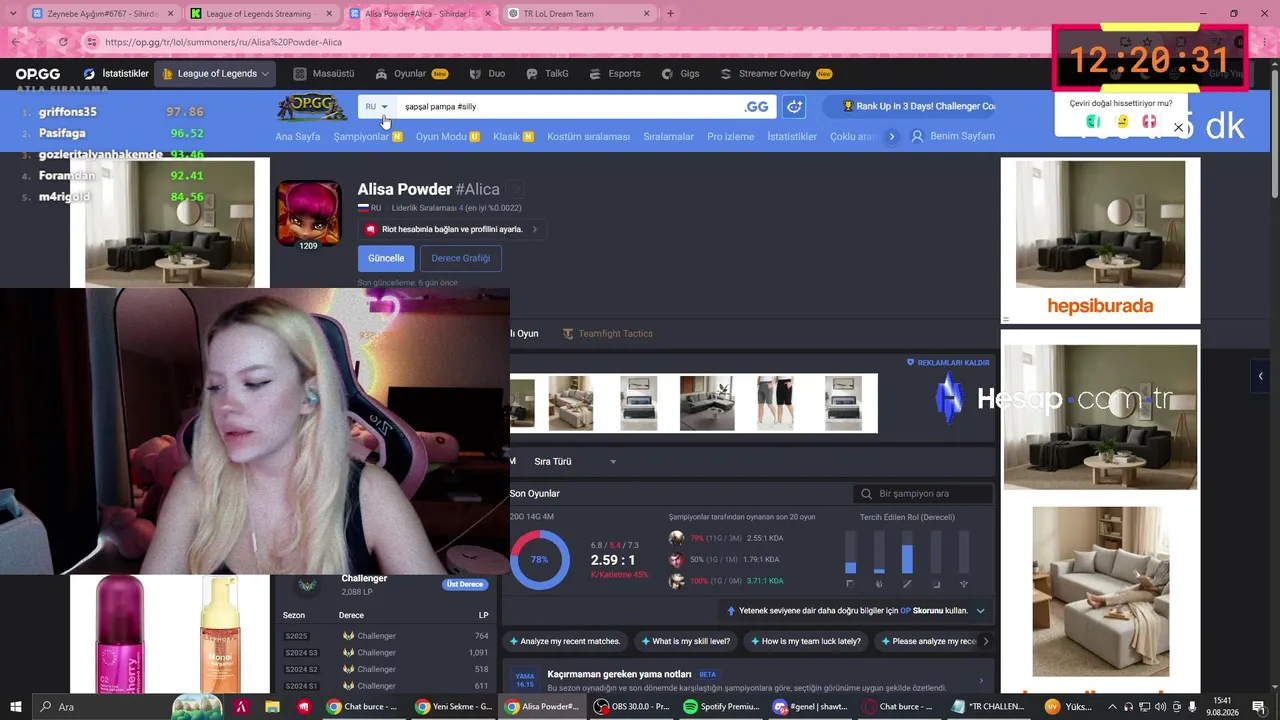Screen dimensions: 1280x720
Task: Click the S2025 Challenger season row
Action: pyautogui.click(x=386, y=636)
